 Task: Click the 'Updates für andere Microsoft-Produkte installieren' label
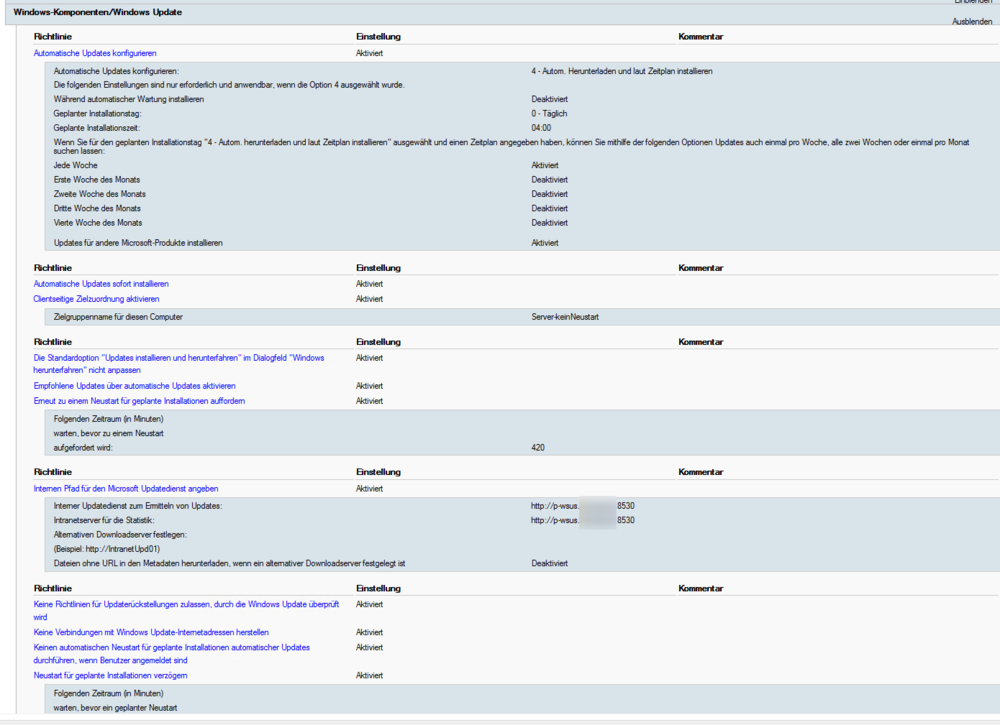pyautogui.click(x=138, y=243)
